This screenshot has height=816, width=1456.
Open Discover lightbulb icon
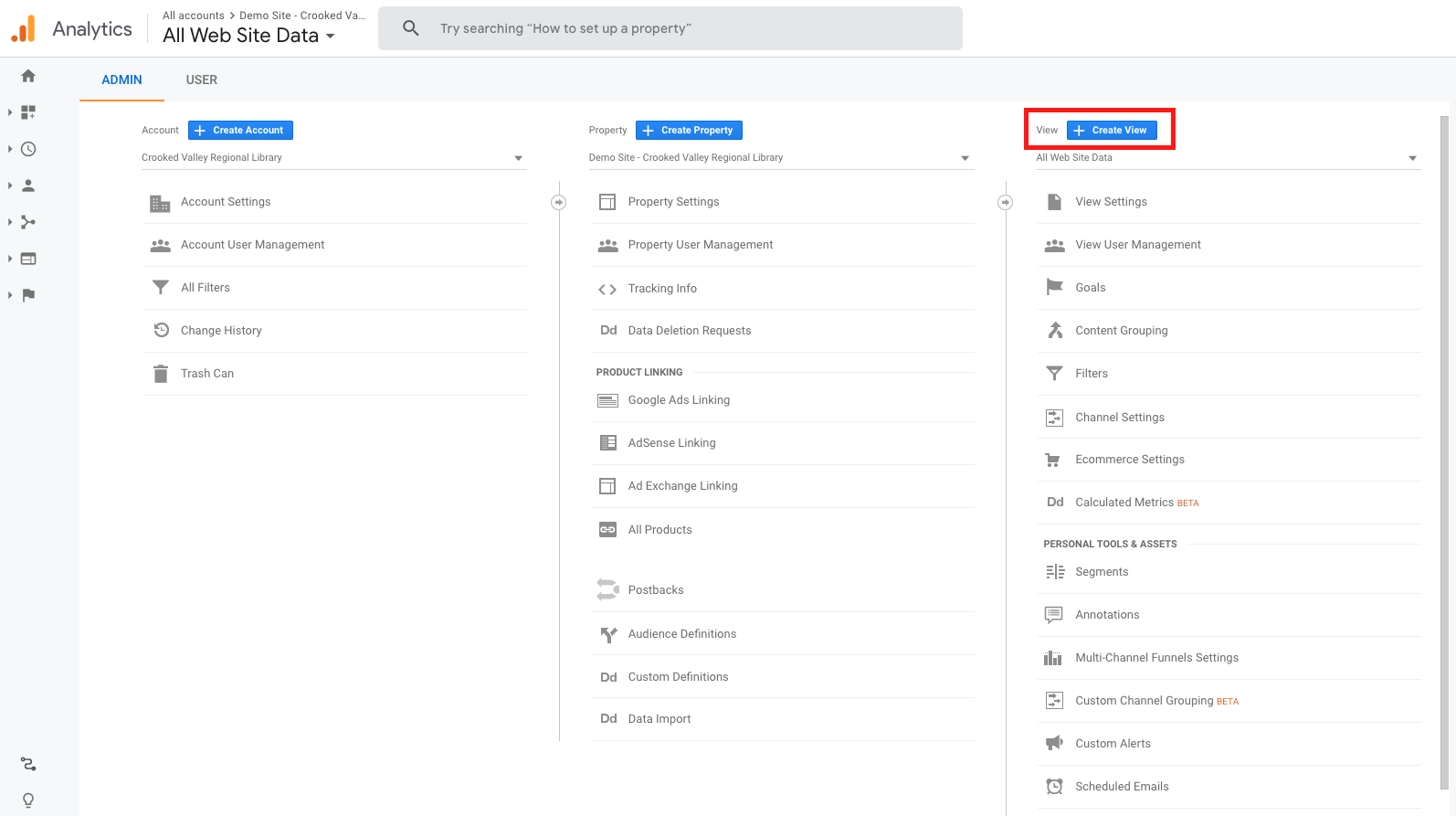tap(28, 800)
